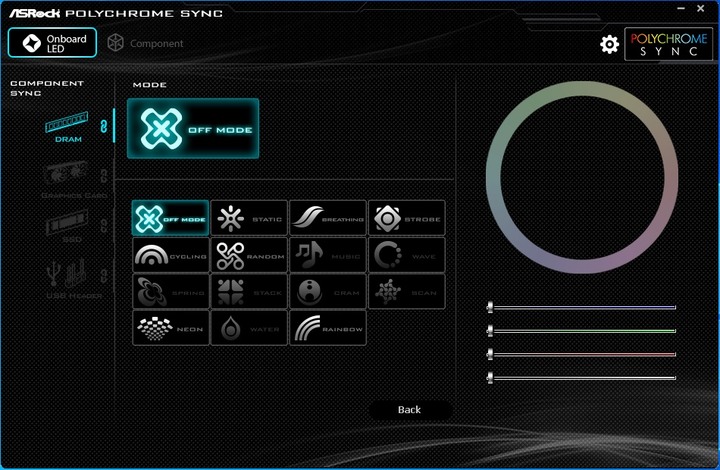Toggle the DRAM sync link icon
This screenshot has width=720, height=470.
tap(104, 126)
